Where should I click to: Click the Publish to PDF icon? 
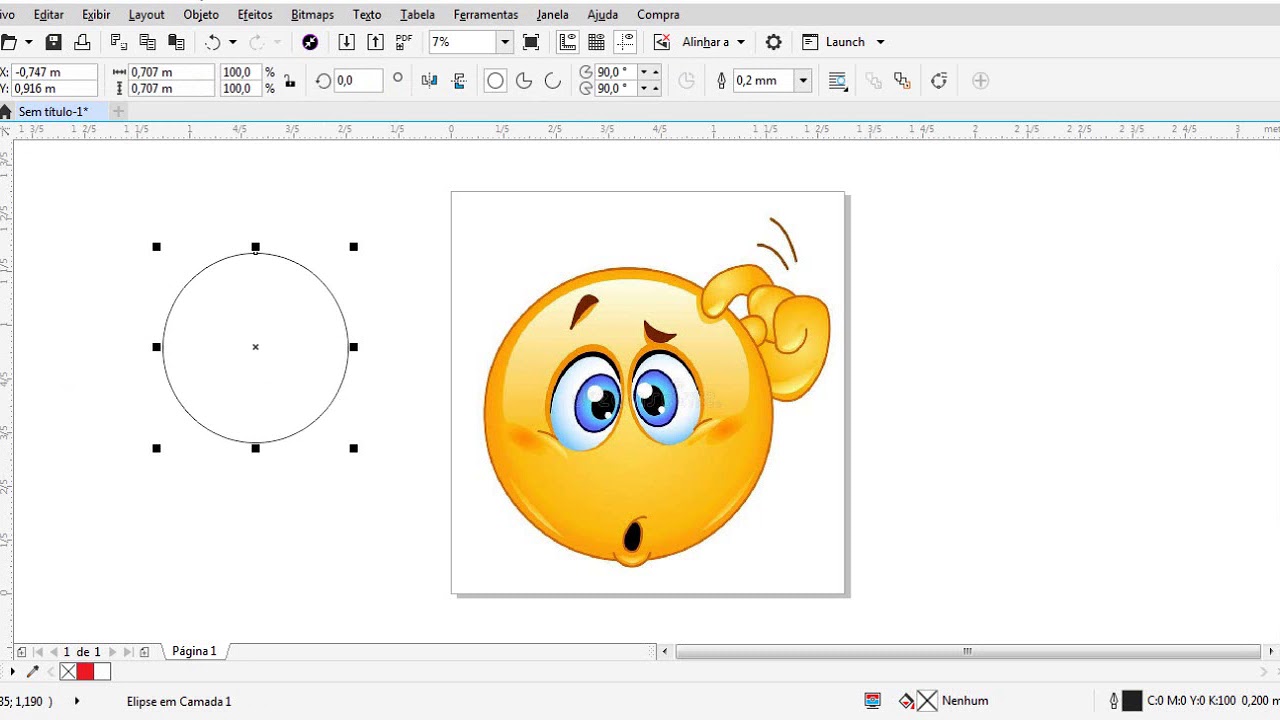pos(404,42)
